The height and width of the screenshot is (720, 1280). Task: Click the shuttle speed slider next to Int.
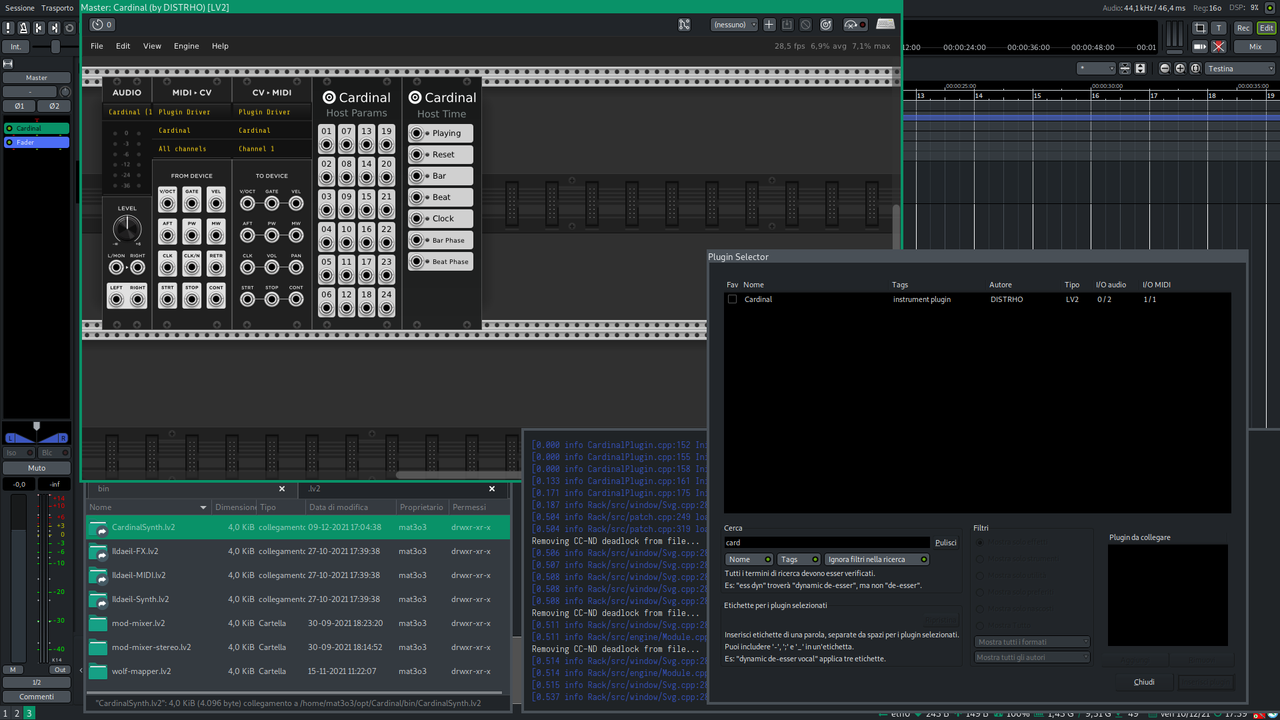tap(55, 47)
